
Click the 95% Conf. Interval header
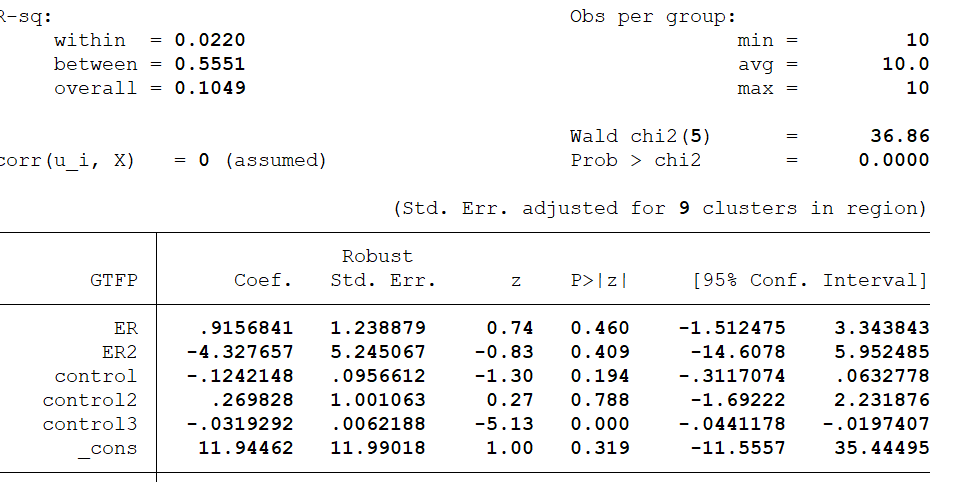coord(810,281)
